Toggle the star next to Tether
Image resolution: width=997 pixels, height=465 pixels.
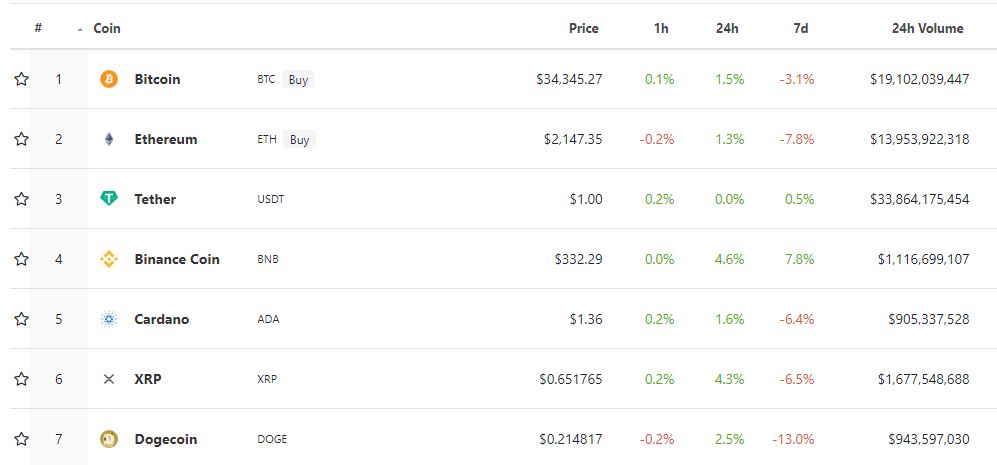pos(22,199)
